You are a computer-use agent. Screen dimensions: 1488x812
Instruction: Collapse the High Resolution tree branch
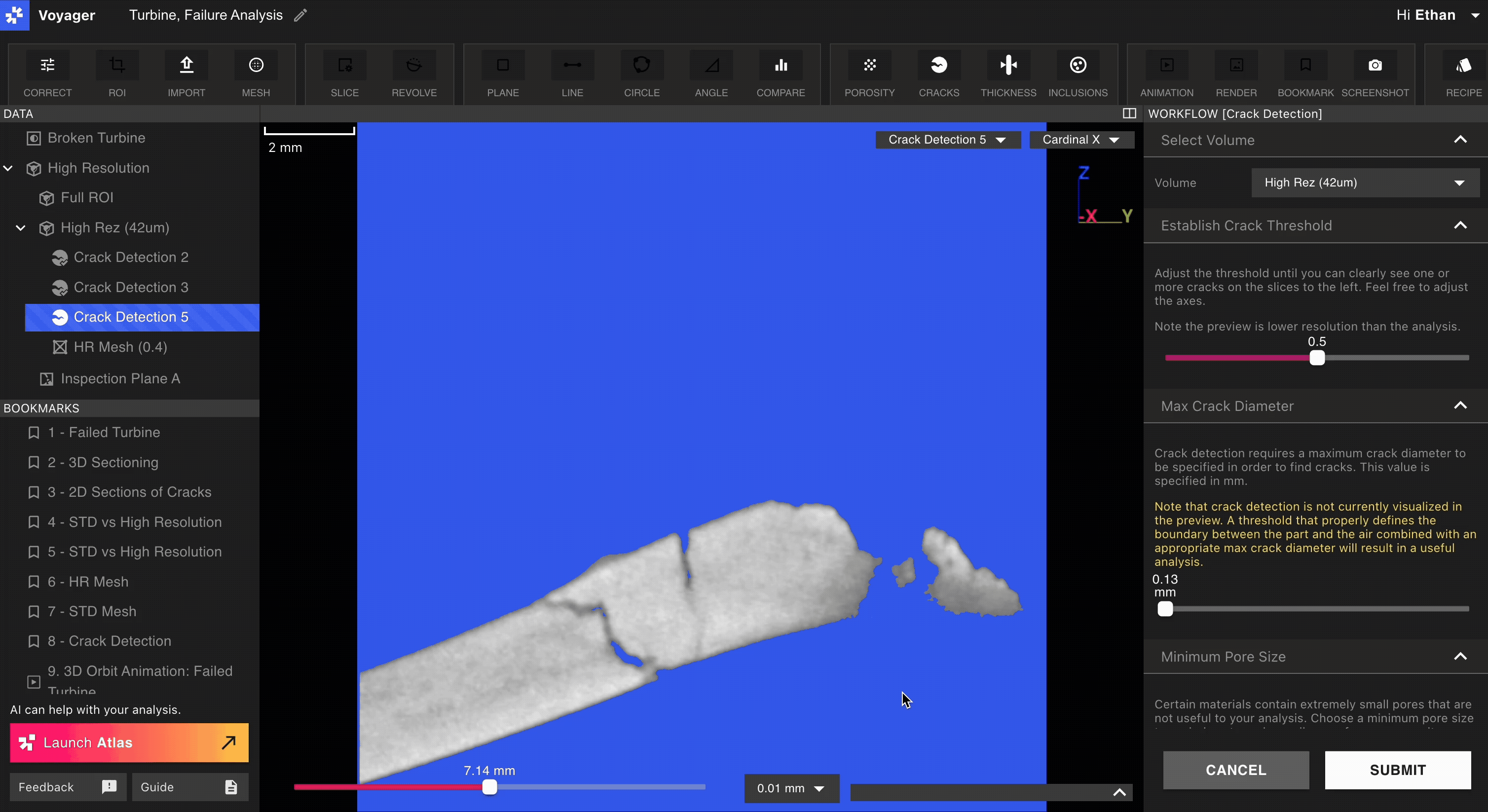(x=8, y=168)
